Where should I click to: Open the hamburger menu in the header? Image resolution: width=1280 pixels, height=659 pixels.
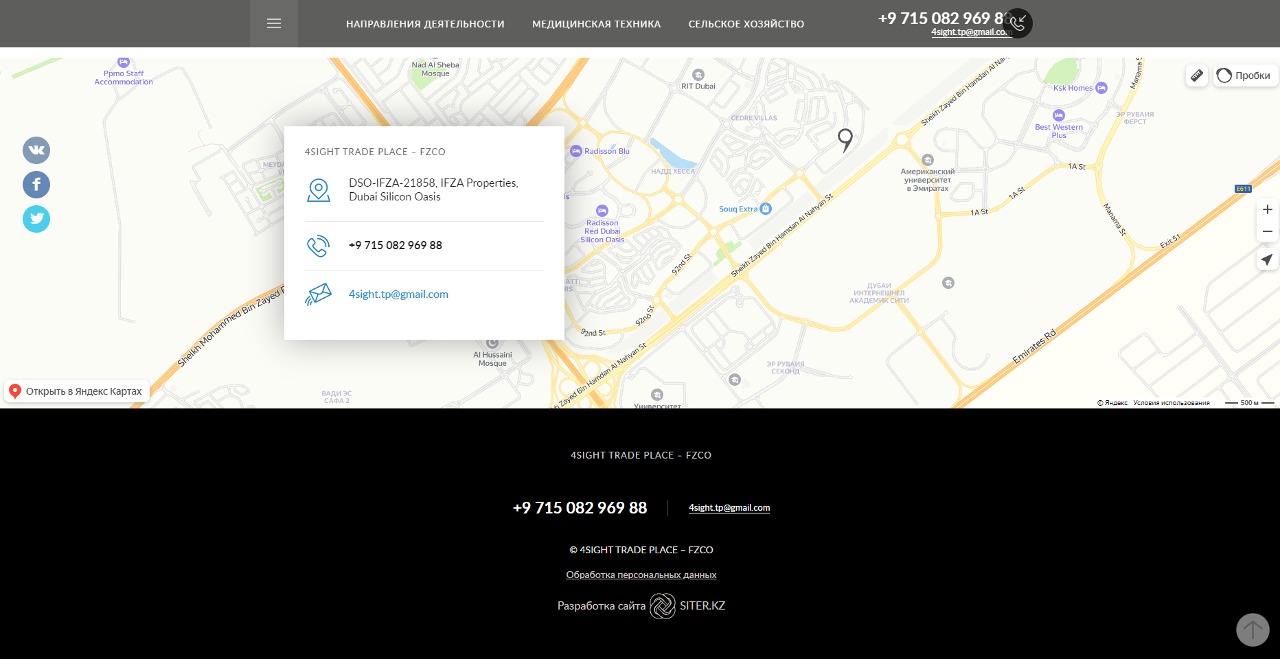(274, 23)
